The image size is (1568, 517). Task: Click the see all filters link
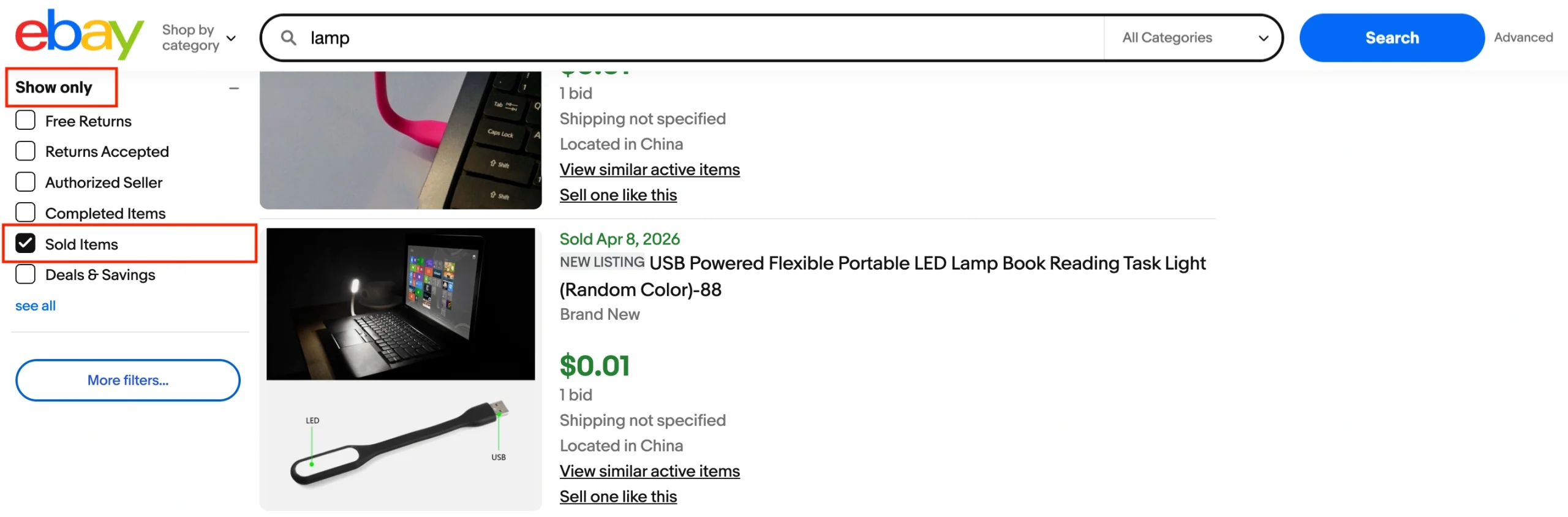click(x=36, y=306)
